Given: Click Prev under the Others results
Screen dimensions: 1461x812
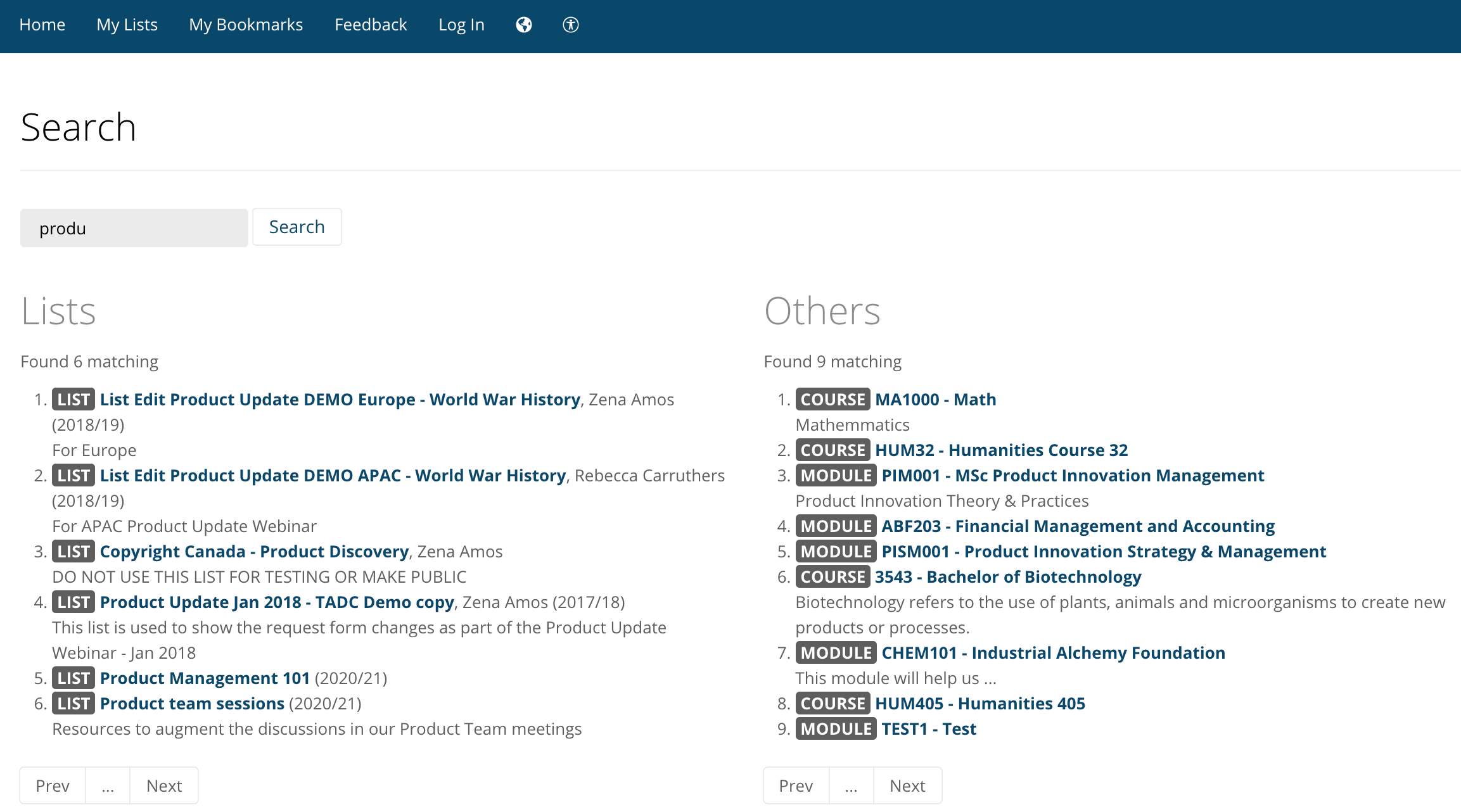Looking at the screenshot, I should tap(796, 786).
